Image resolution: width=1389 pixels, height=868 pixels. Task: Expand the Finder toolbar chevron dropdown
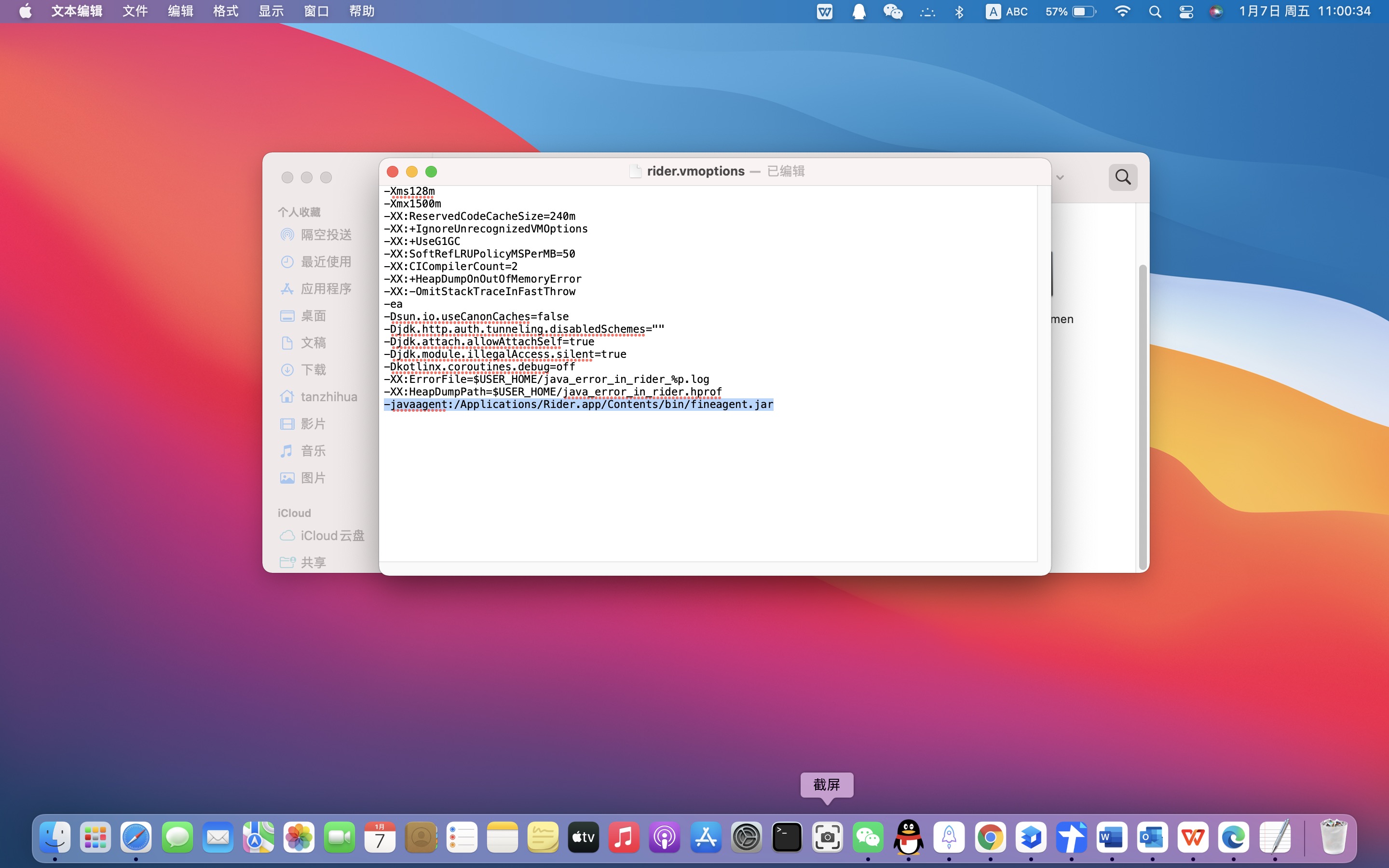pos(1060,177)
